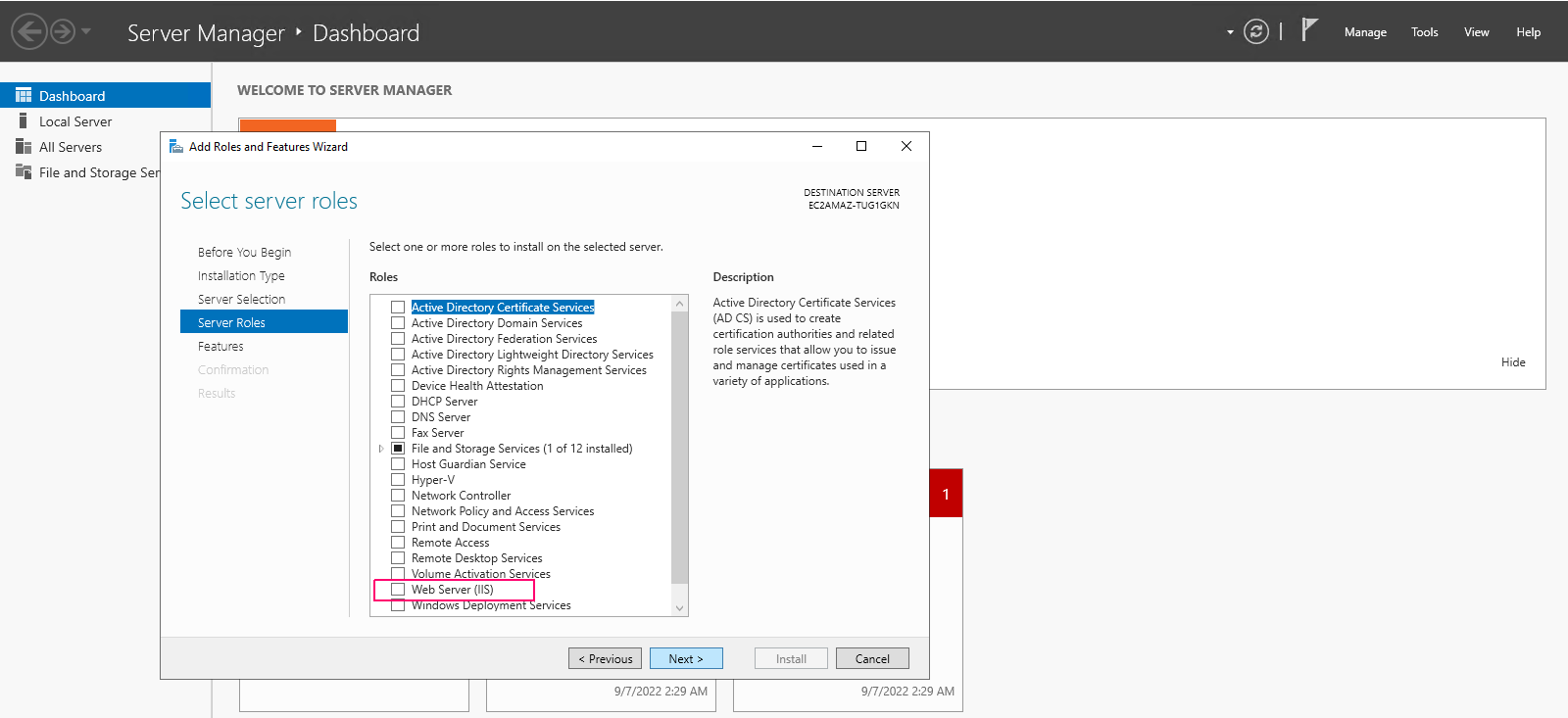Image resolution: width=1568 pixels, height=718 pixels.
Task: Tick the Remote Access role checkbox
Action: coord(398,543)
